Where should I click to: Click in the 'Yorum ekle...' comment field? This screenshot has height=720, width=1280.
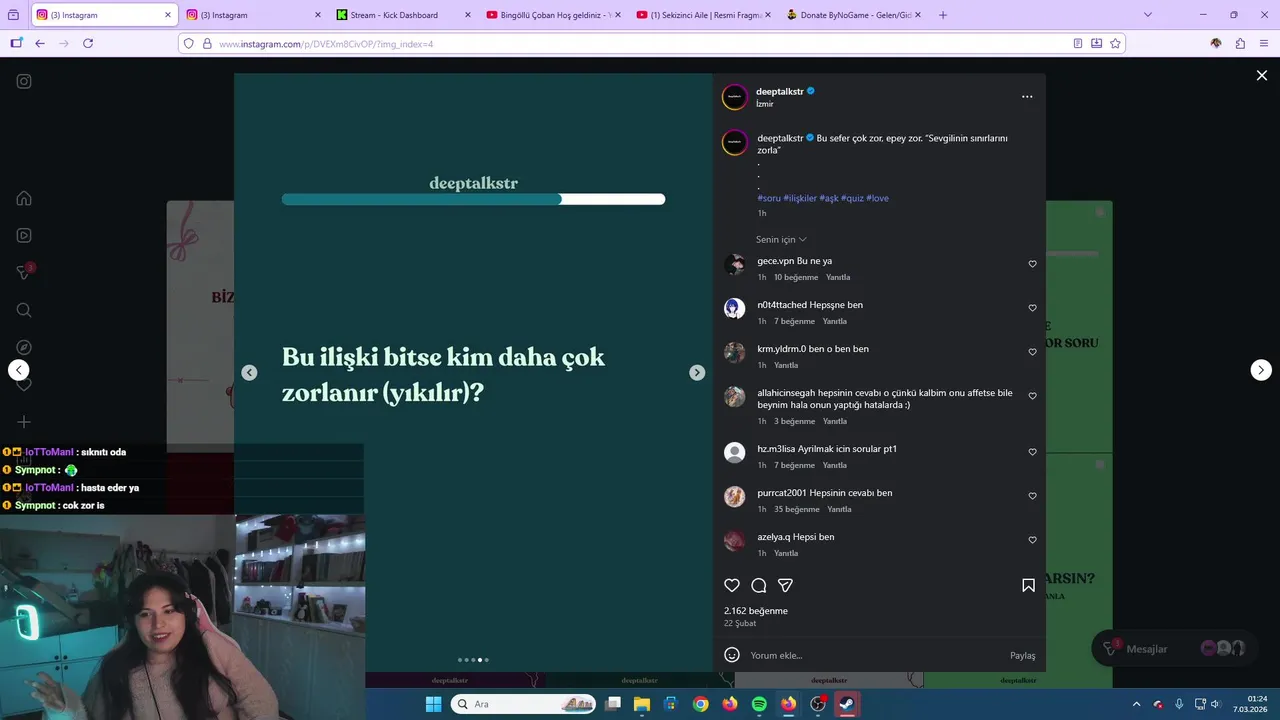click(875, 655)
